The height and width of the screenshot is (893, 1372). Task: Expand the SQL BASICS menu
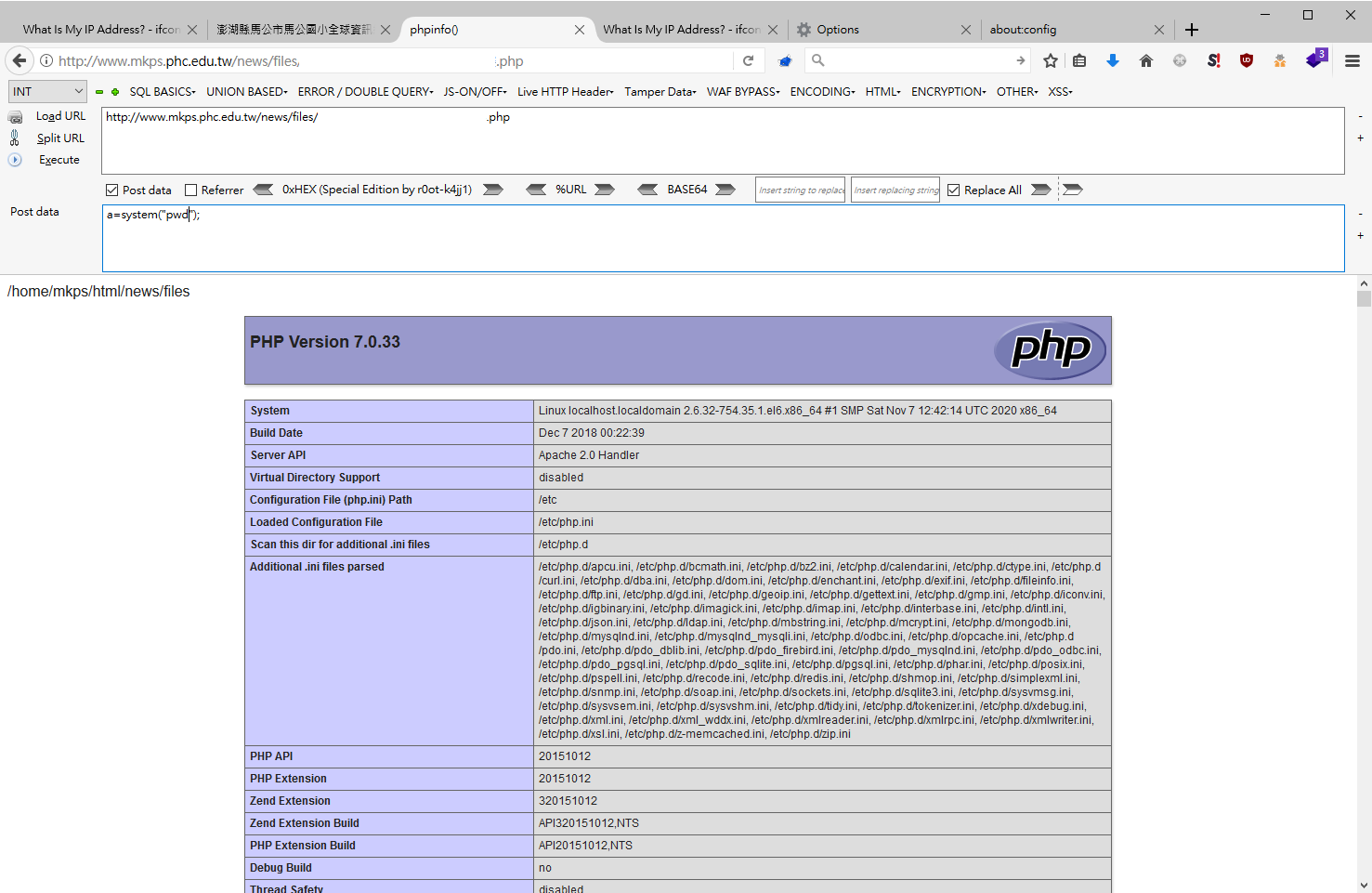[163, 92]
